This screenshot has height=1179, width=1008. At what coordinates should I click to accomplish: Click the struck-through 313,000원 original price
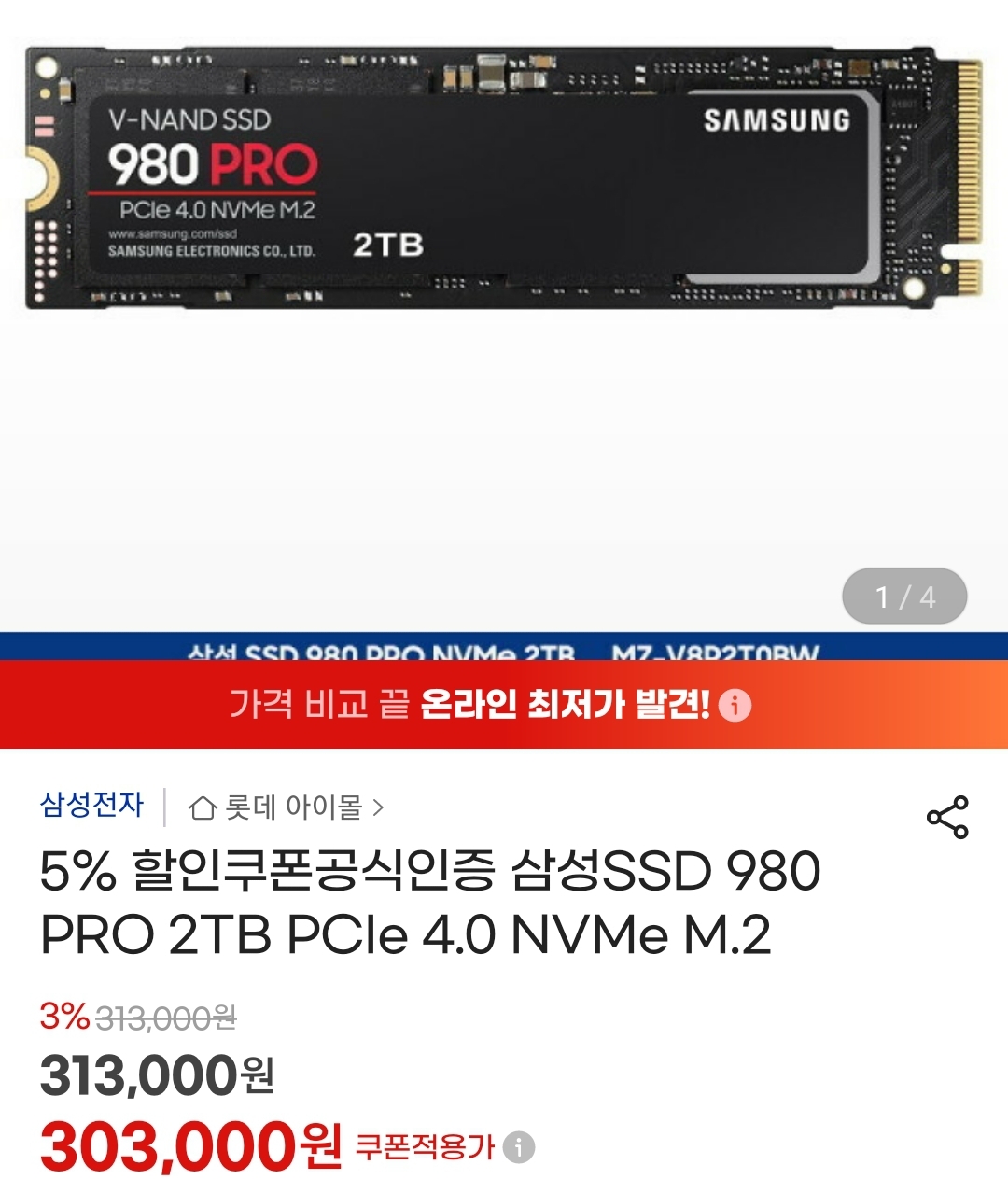pyautogui.click(x=166, y=1018)
